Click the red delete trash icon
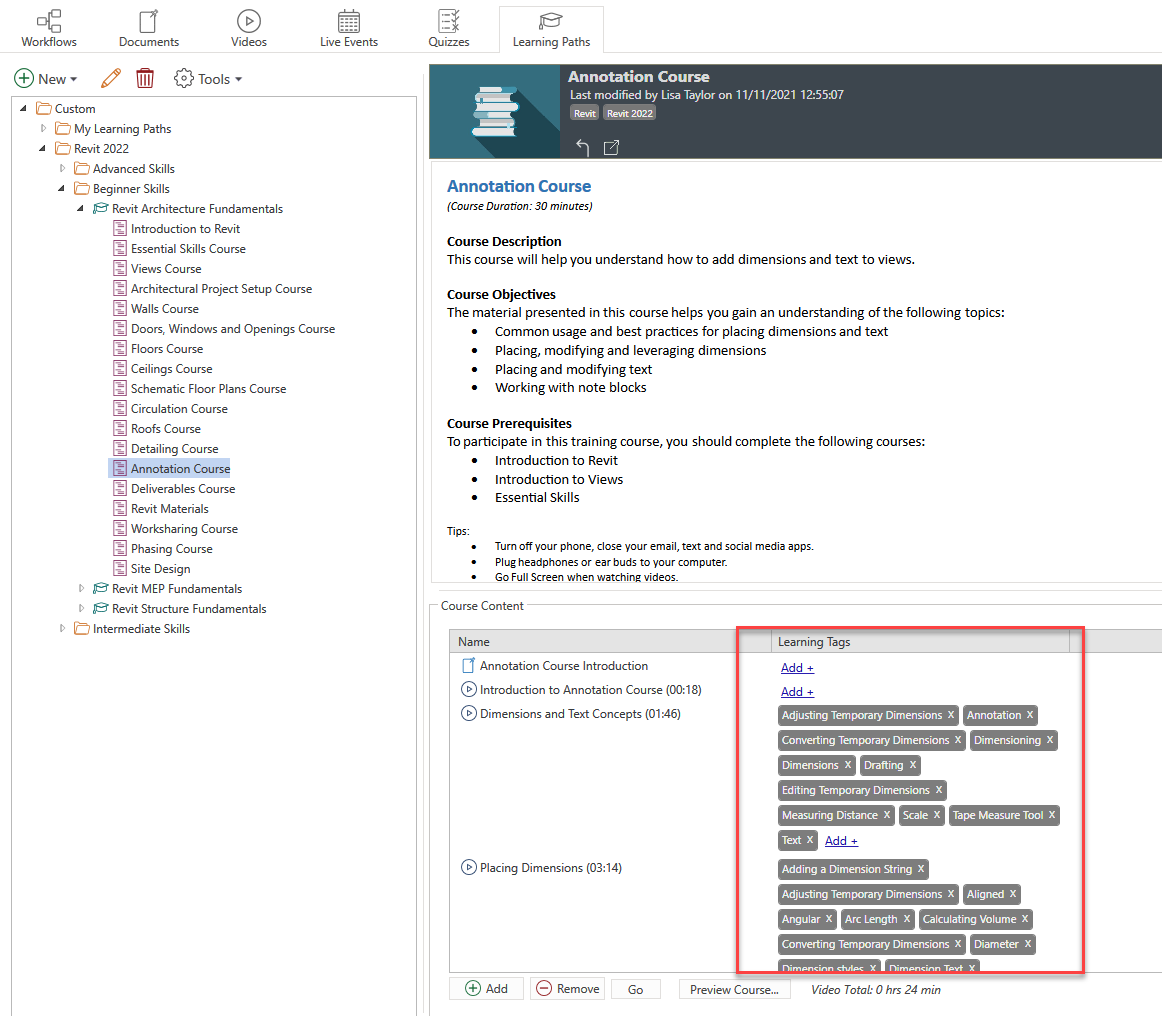 [145, 78]
